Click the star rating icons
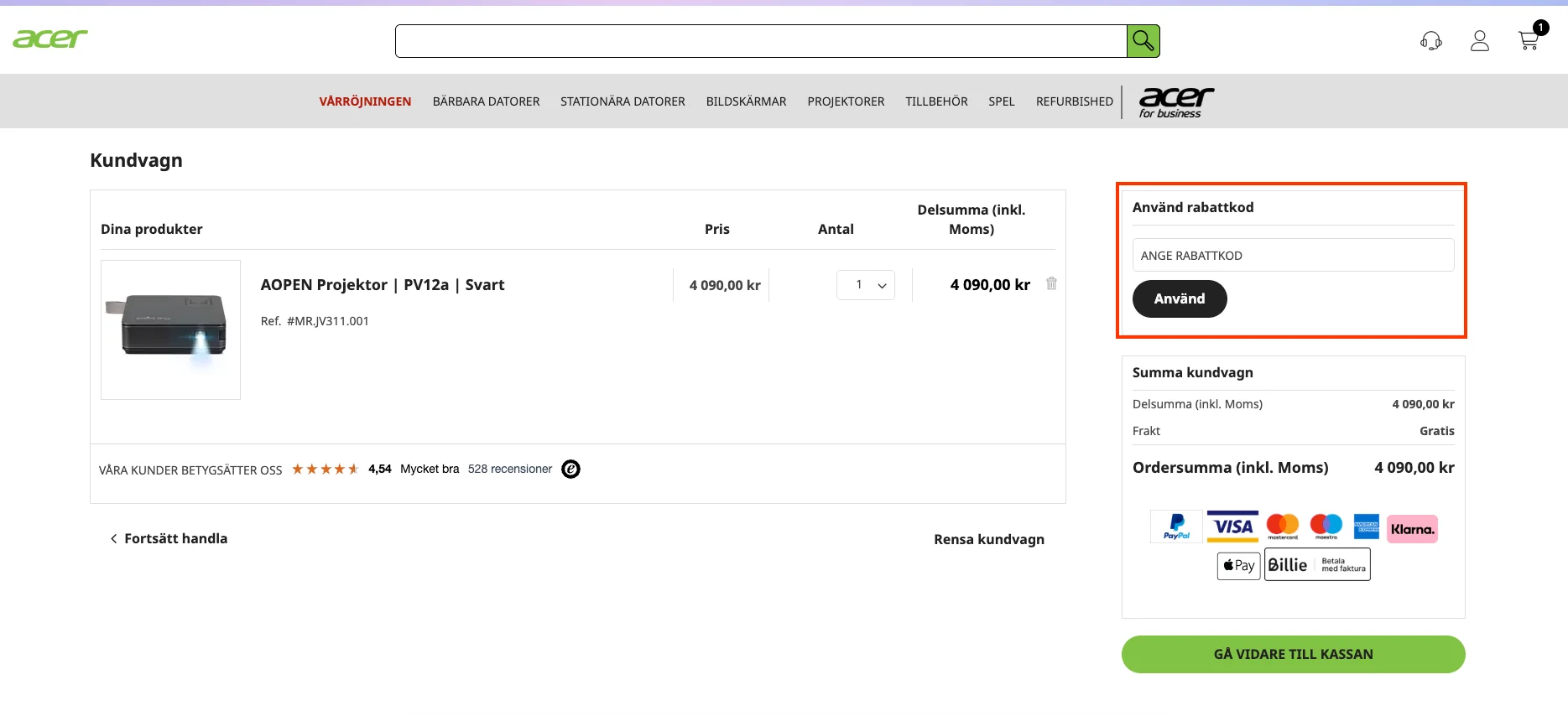1568x716 pixels. (326, 470)
